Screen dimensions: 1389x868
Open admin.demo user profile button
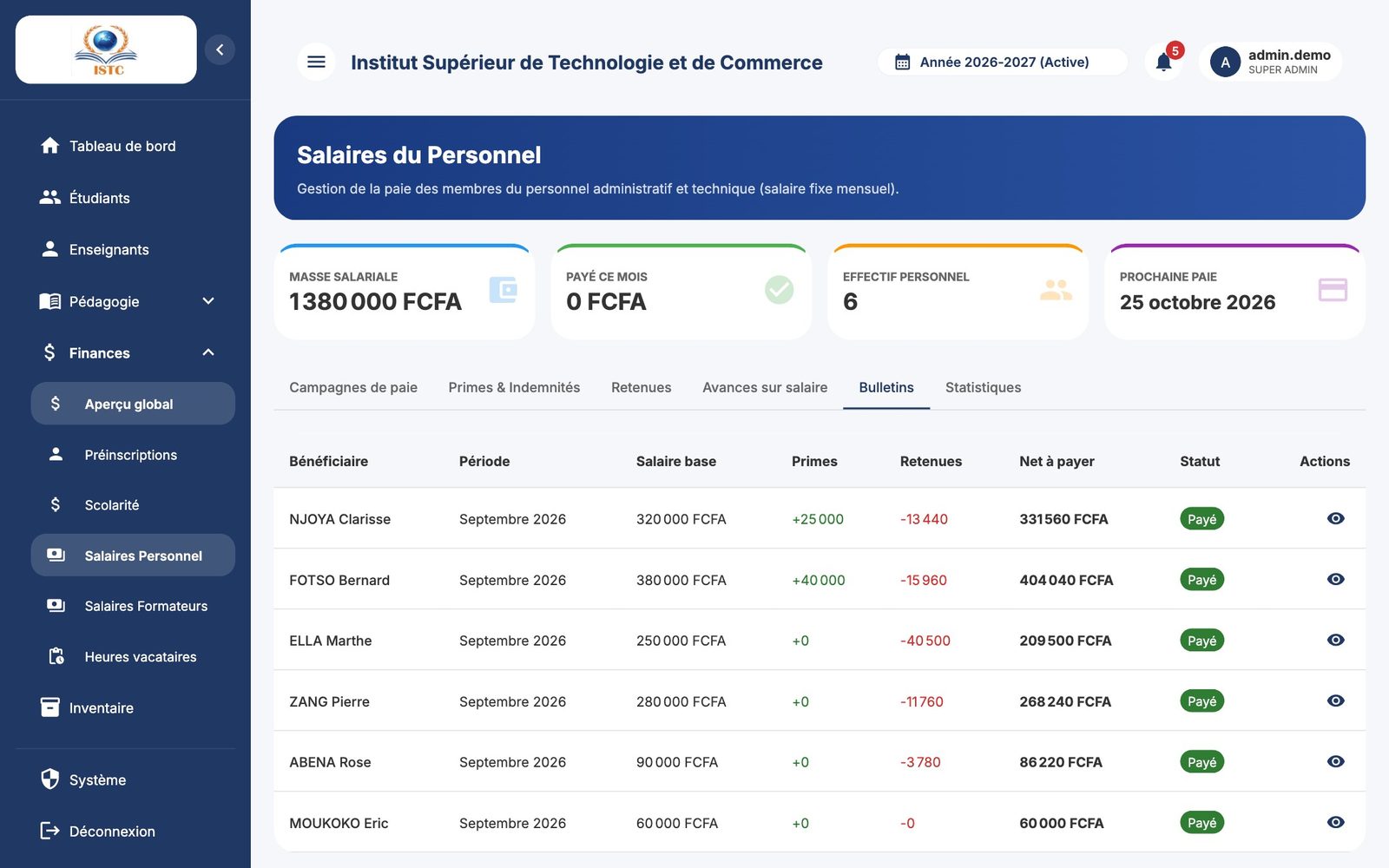coord(1270,62)
